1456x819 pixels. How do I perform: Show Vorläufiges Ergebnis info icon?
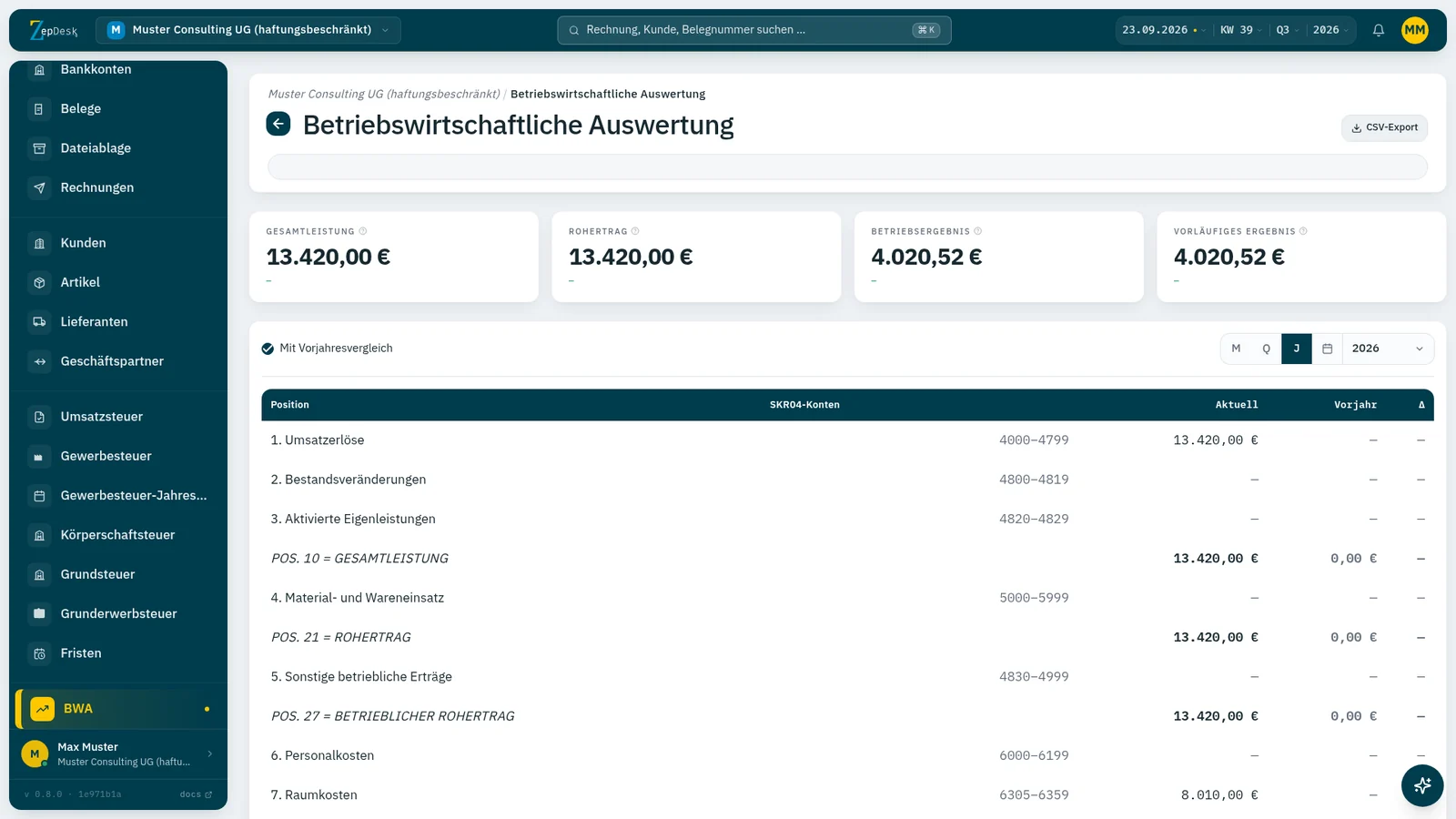pos(1303,231)
